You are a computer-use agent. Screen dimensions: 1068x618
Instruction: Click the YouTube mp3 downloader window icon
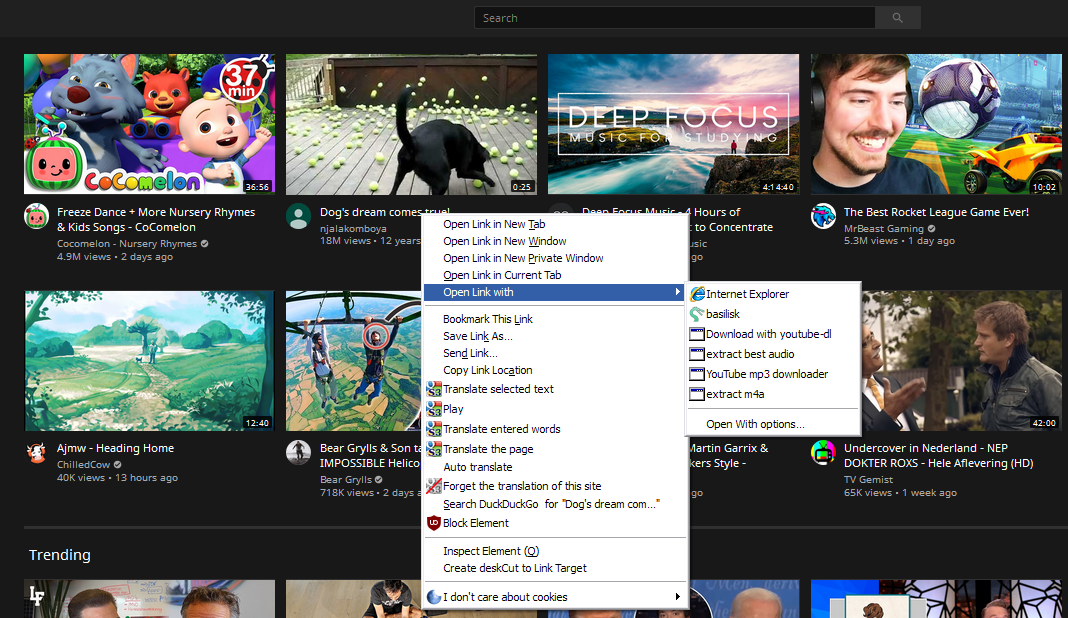click(697, 374)
